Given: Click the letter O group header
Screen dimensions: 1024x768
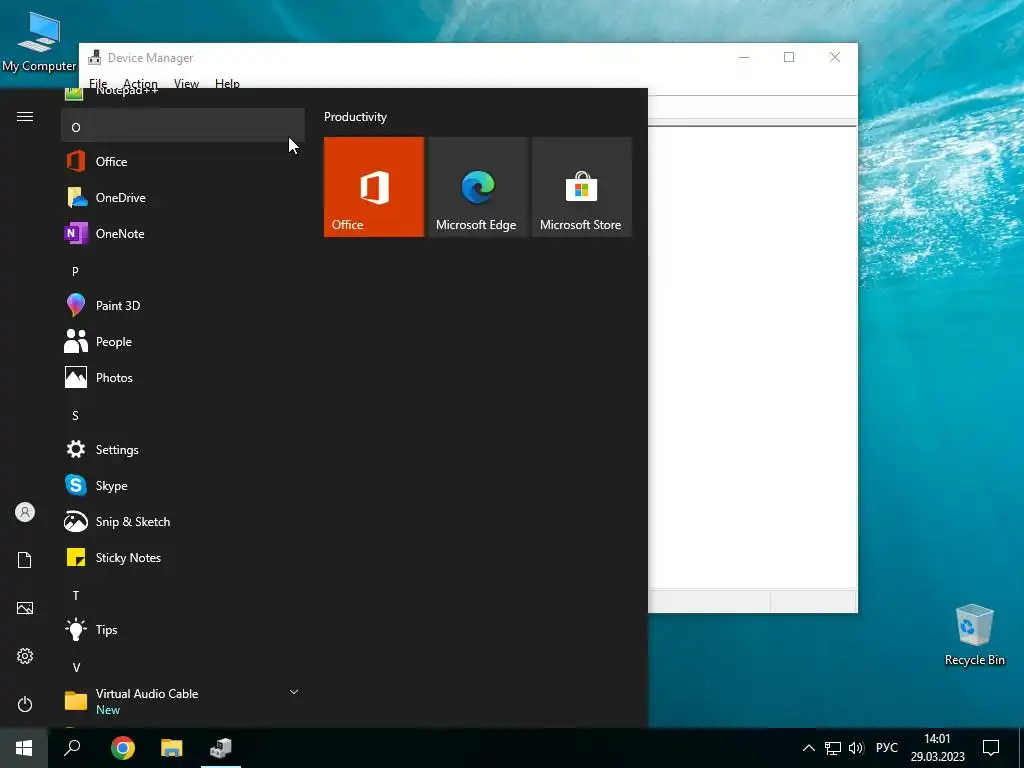Looking at the screenshot, I should tap(183, 126).
